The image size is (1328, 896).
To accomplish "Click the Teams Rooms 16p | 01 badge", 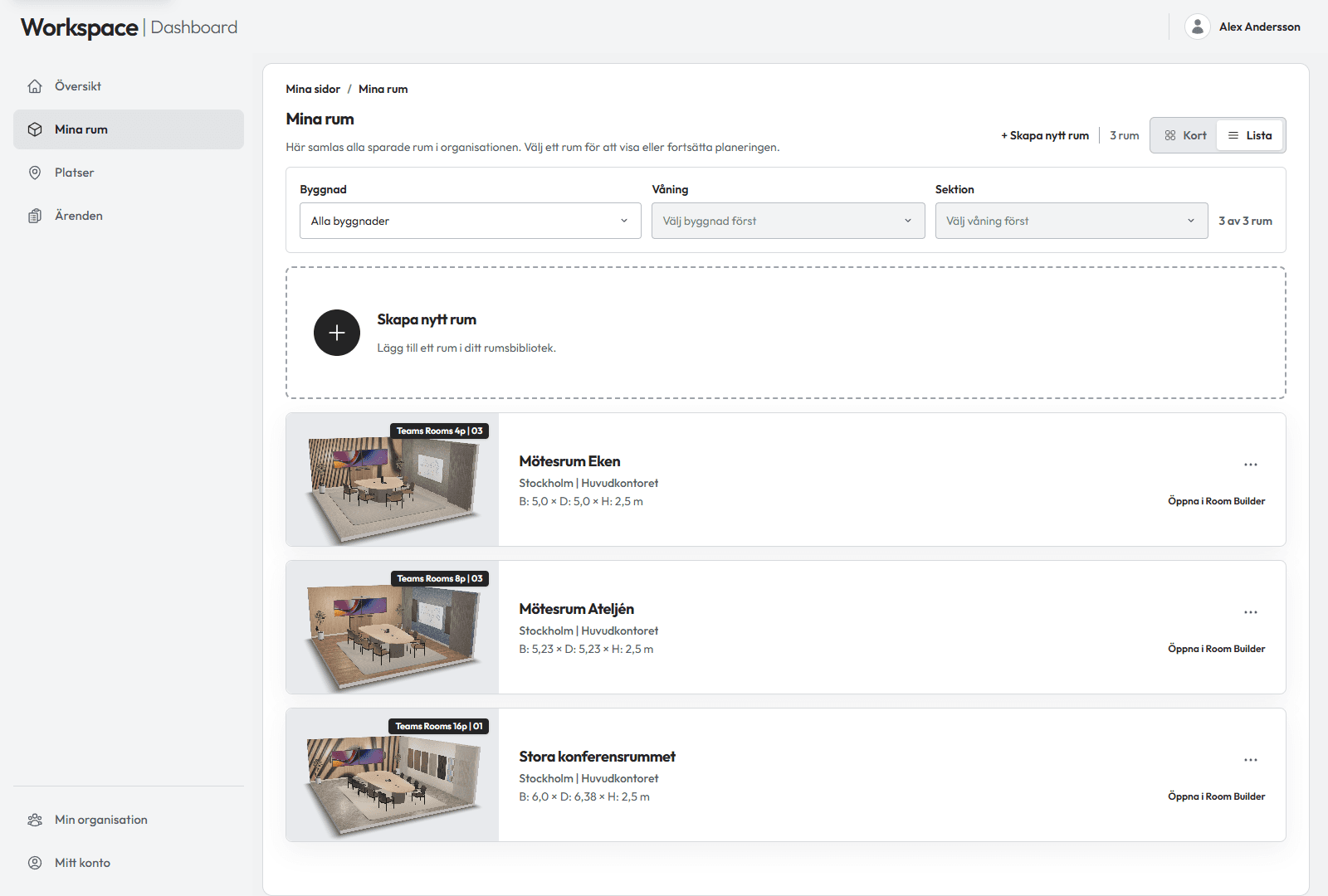I will tap(438, 726).
